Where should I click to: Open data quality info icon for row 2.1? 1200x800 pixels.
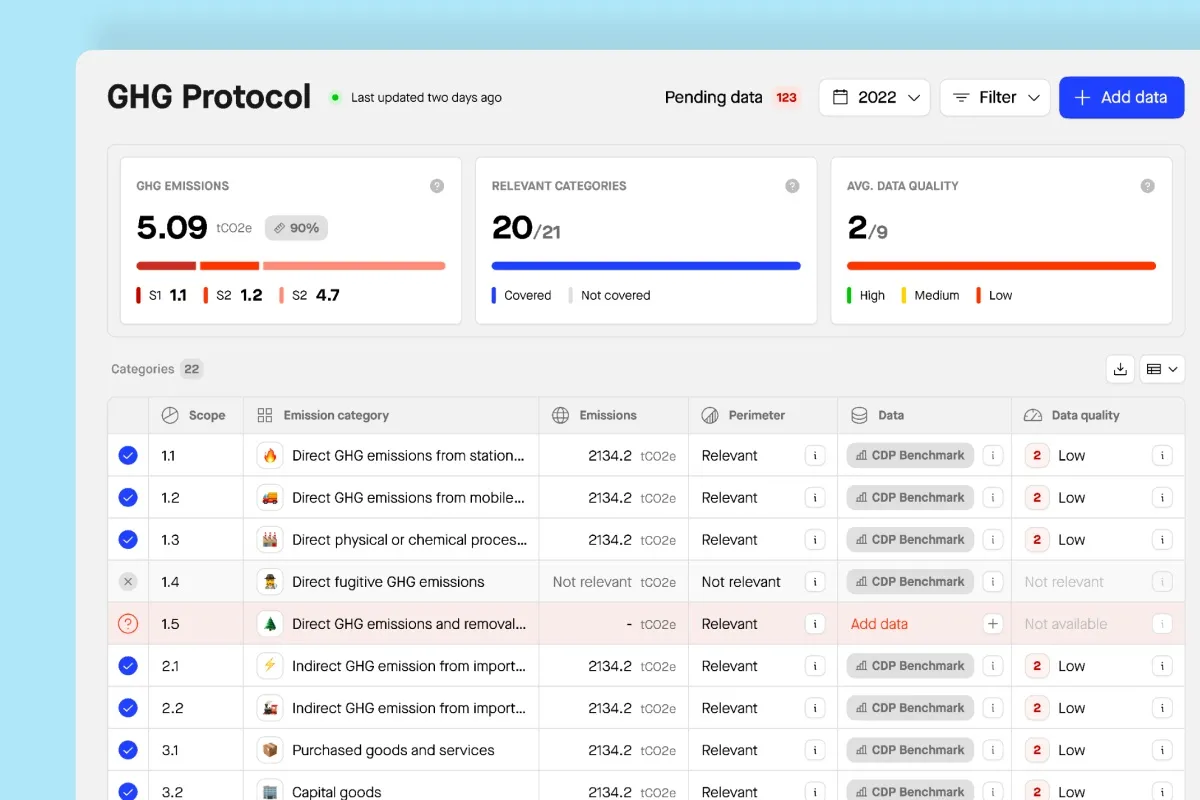pyautogui.click(x=1162, y=666)
